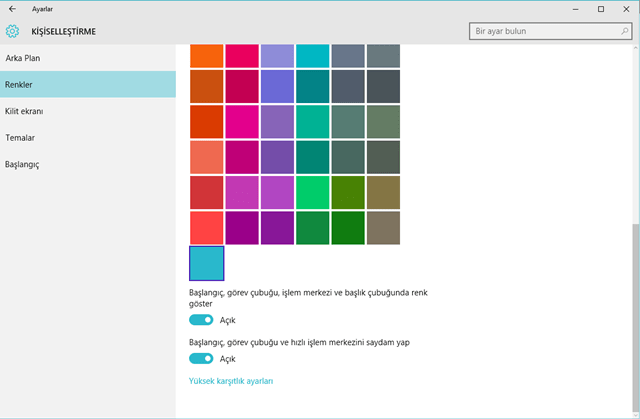Choose the charcoal swatch ending the second row
The height and width of the screenshot is (419, 640).
(x=383, y=86)
